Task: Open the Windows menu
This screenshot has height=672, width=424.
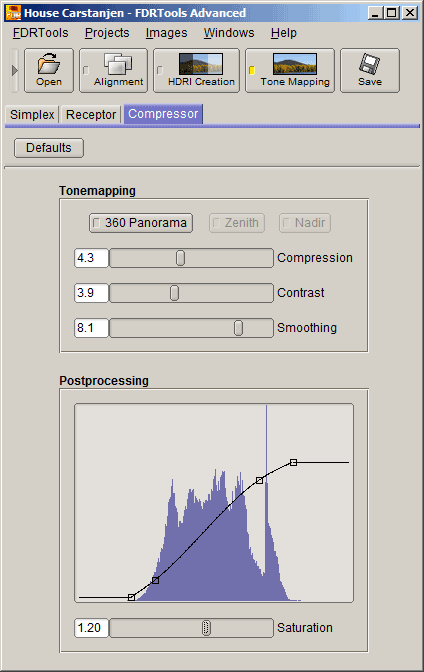Action: tap(229, 33)
